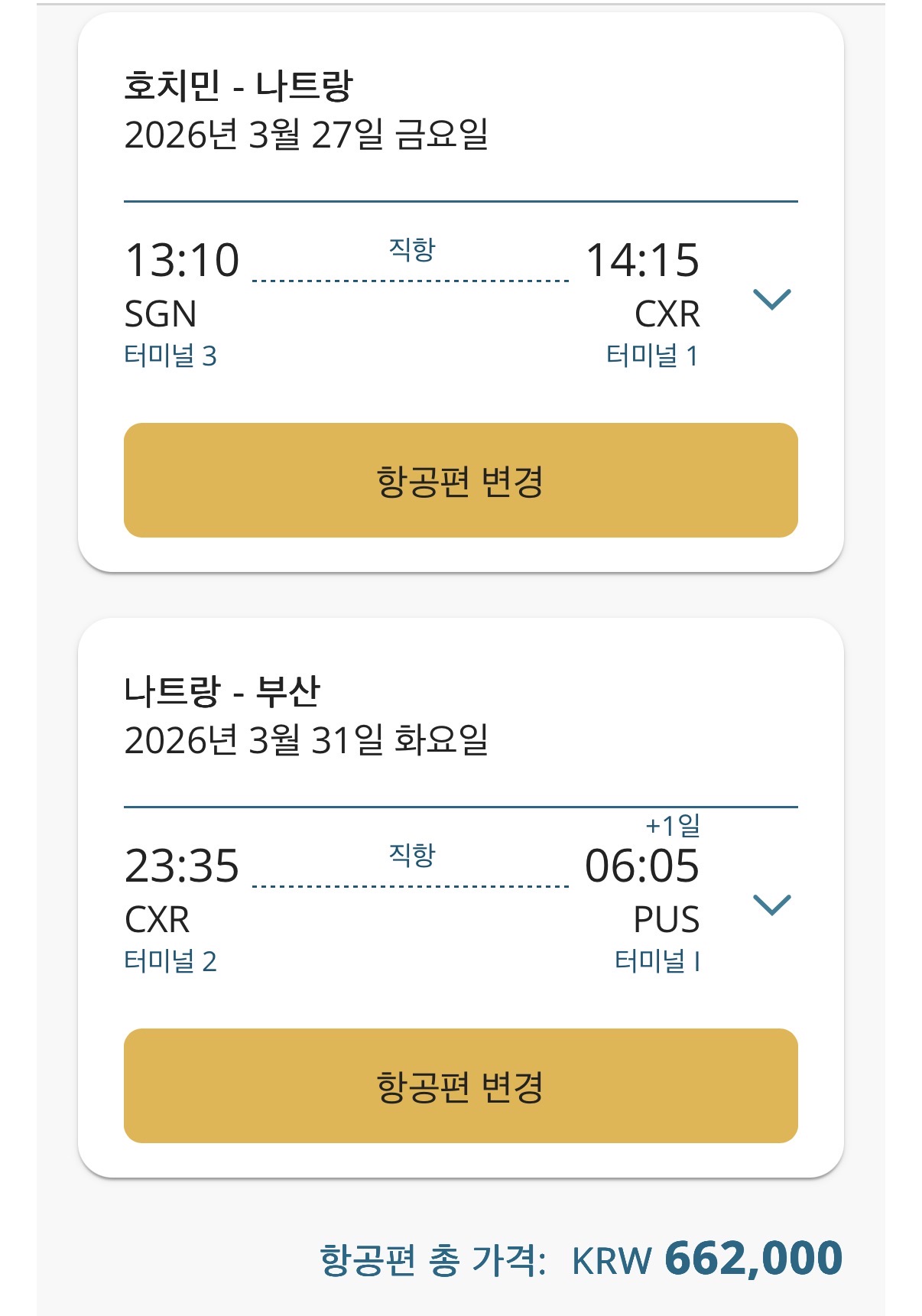Click the 나트랑 - 부산 route title
Image resolution: width=922 pixels, height=1316 pixels.
[222, 691]
